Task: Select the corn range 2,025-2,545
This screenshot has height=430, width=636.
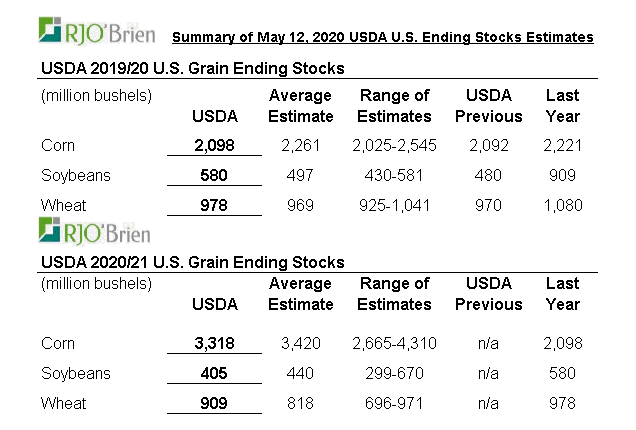Action: [394, 146]
